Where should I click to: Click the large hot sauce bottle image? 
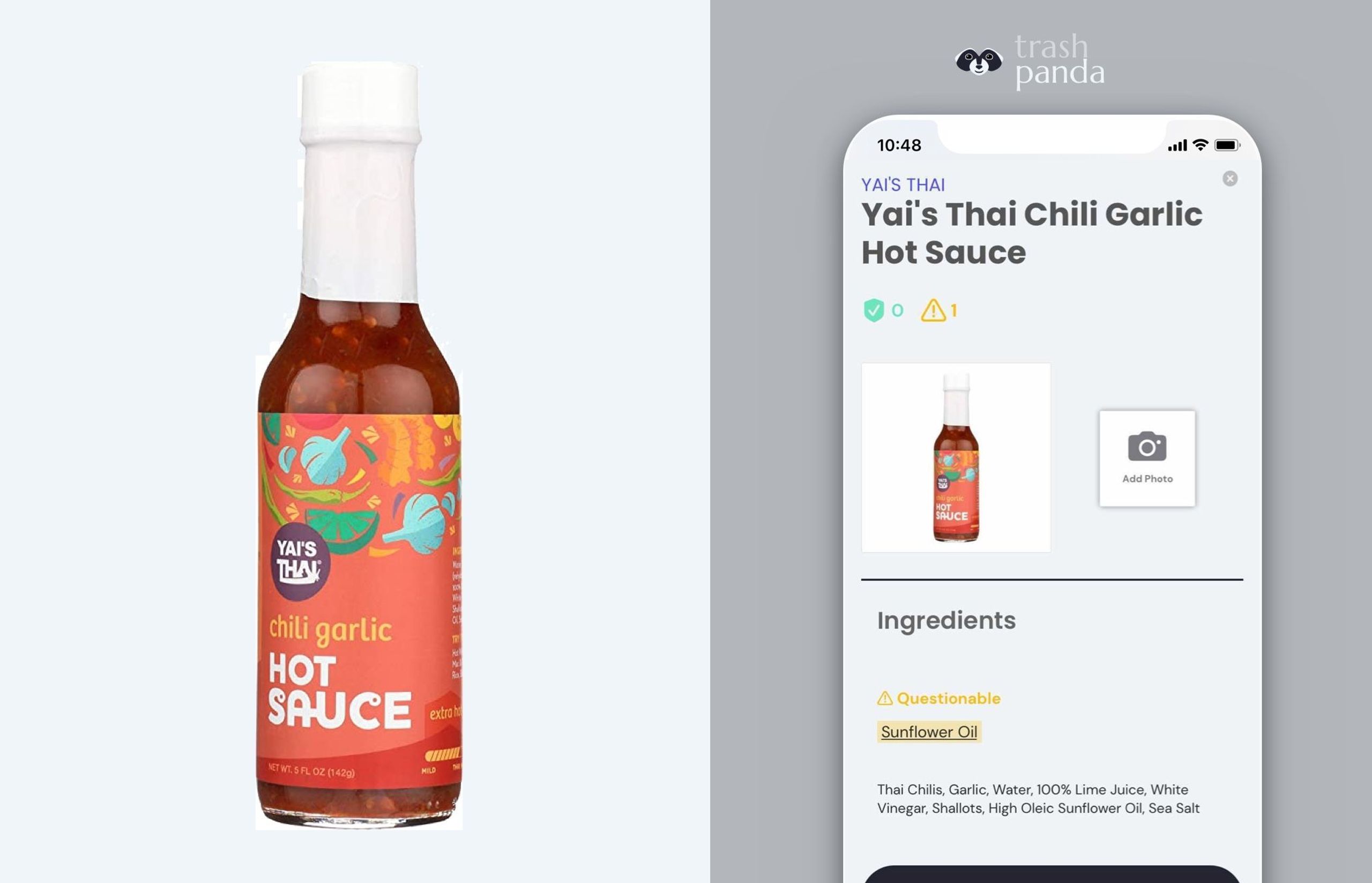point(359,446)
